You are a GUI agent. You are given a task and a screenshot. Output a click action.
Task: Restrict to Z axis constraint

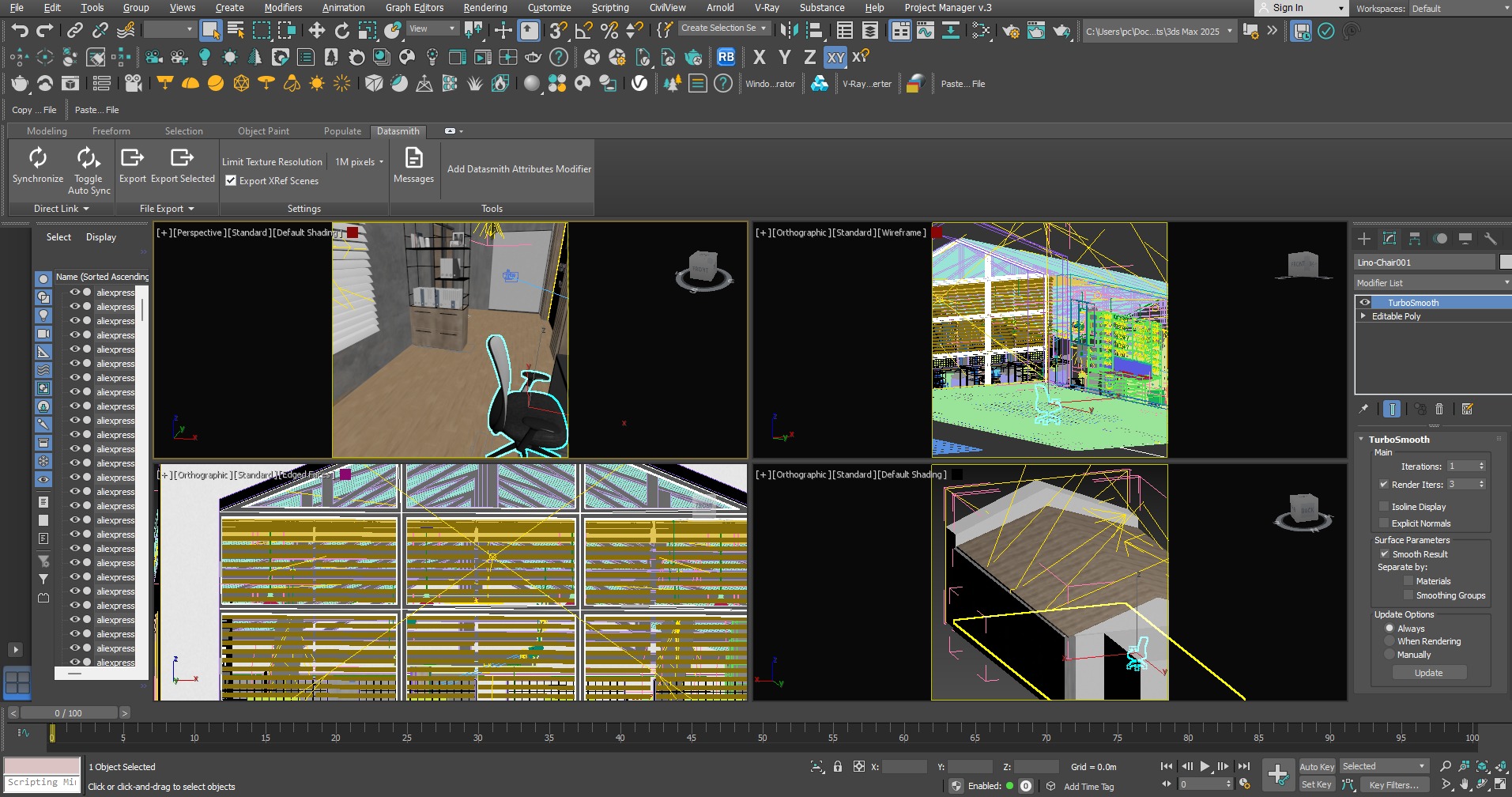[809, 57]
